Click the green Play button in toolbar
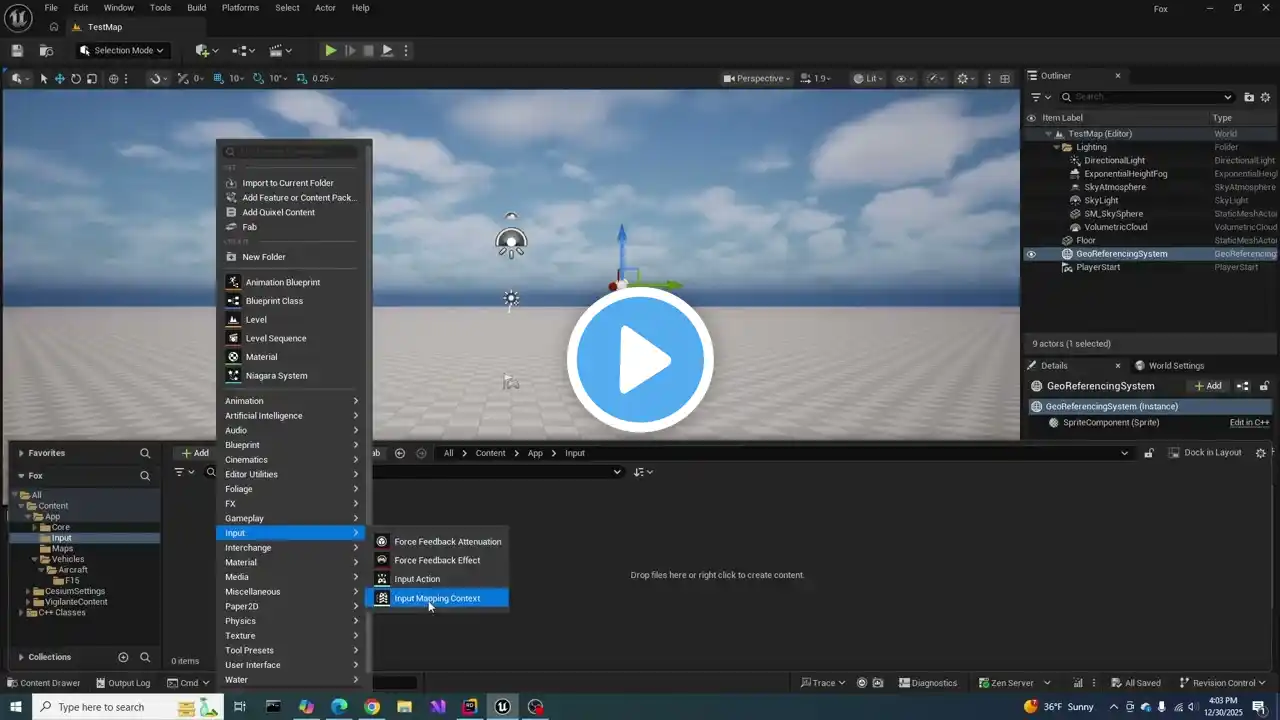This screenshot has height=720, width=1280. [x=330, y=51]
